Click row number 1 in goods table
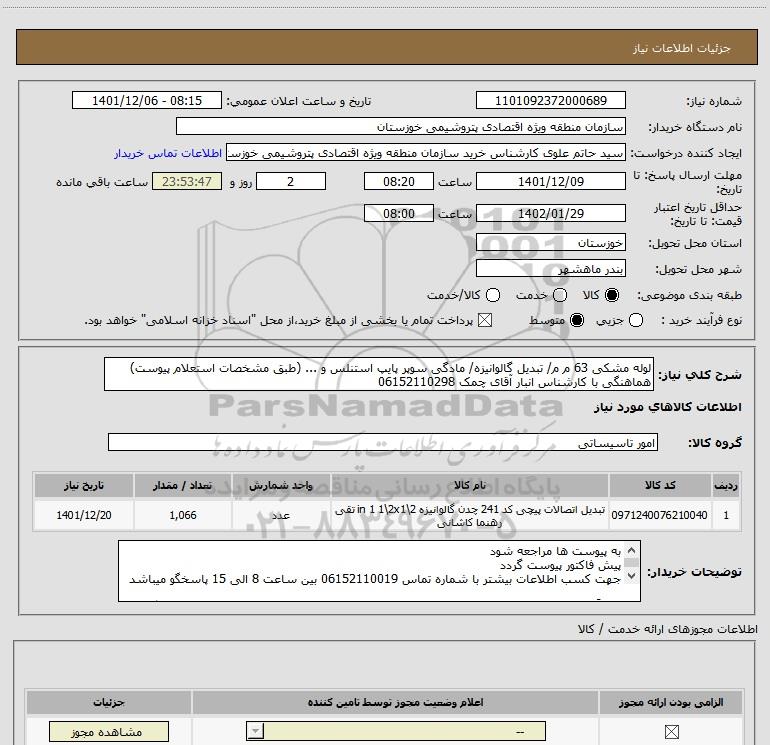This screenshot has width=770, height=745. pyautogui.click(x=726, y=515)
